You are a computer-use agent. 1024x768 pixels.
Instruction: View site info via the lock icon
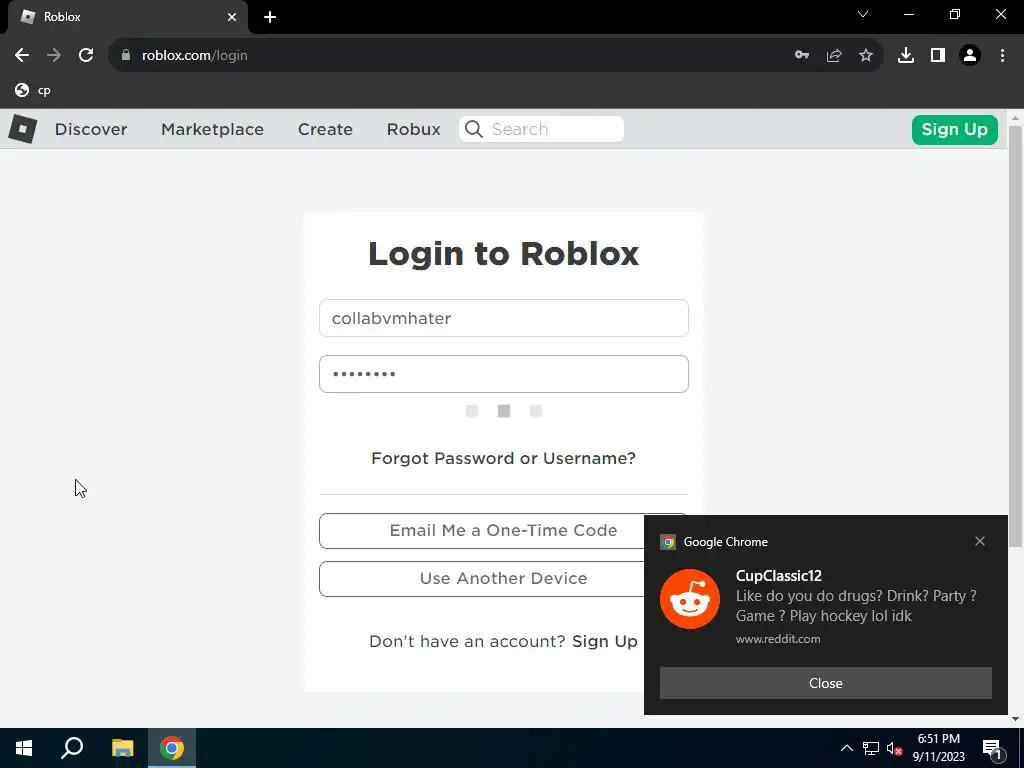[126, 56]
